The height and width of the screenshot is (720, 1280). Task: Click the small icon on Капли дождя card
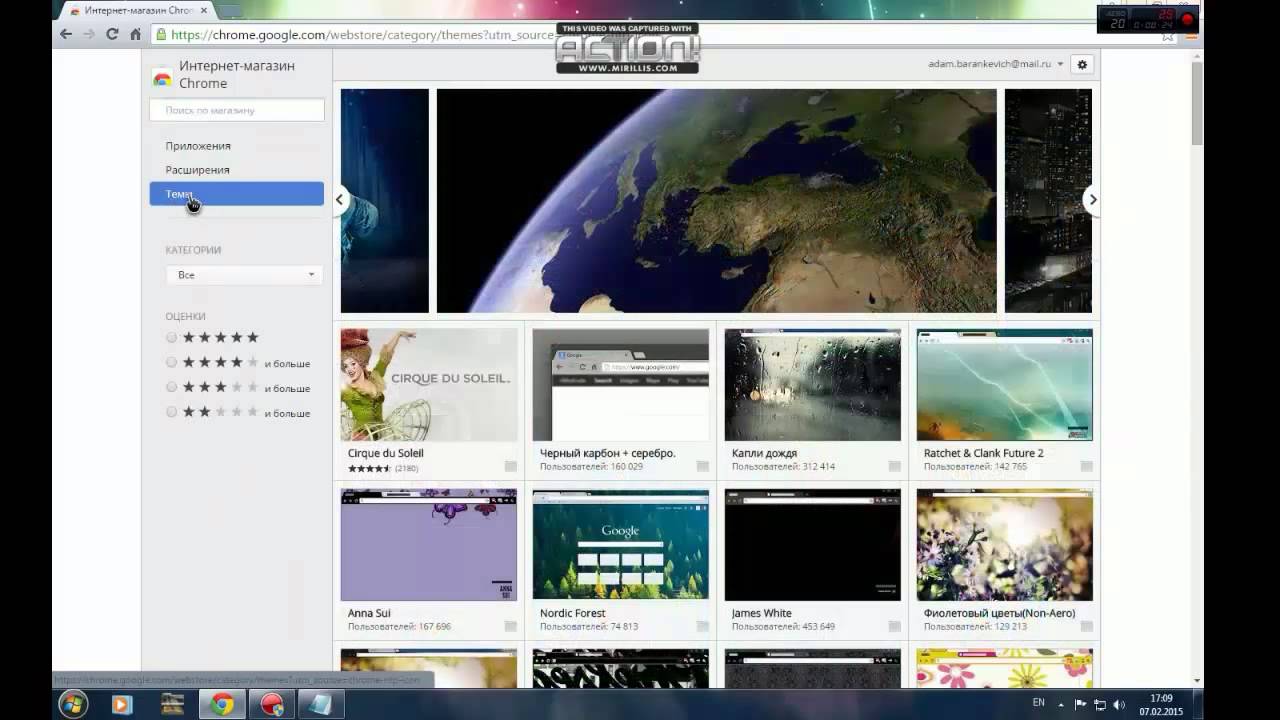click(895, 467)
